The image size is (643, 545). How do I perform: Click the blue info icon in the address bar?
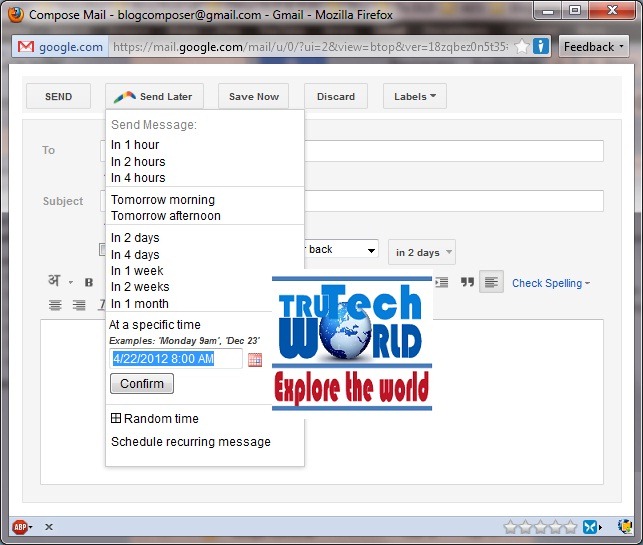[x=540, y=46]
